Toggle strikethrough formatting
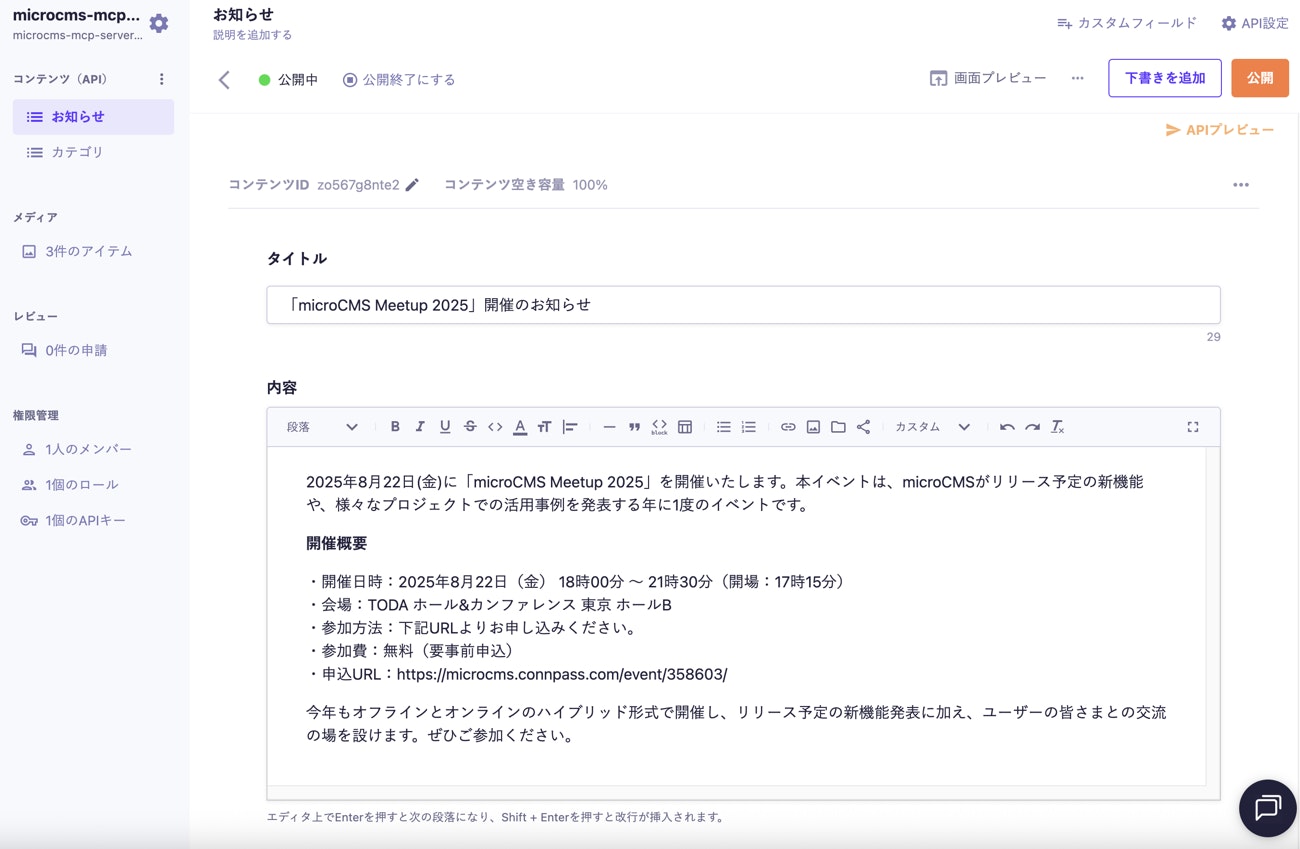Viewport: 1300px width, 849px height. click(470, 426)
